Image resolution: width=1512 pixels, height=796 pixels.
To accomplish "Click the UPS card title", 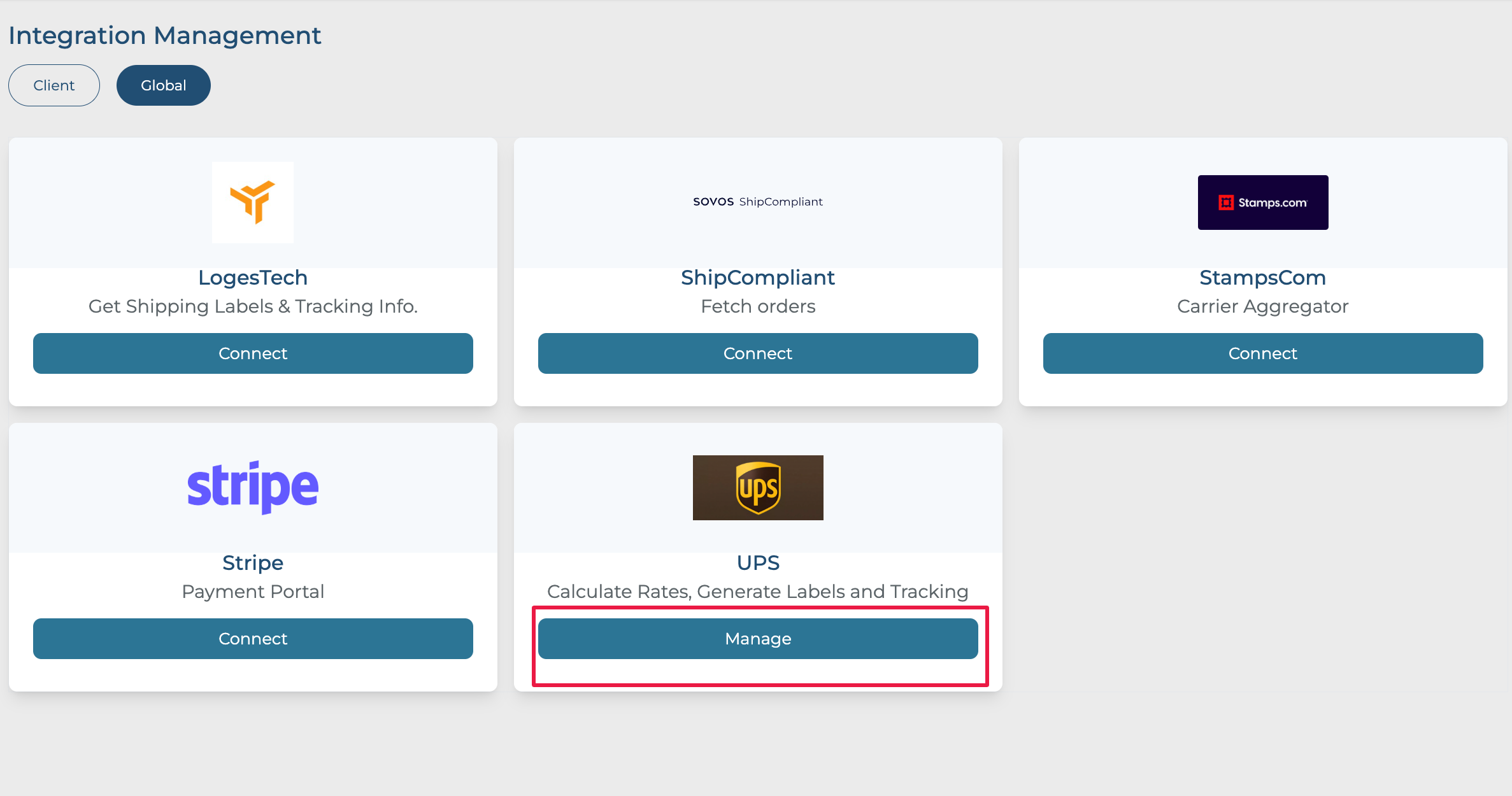I will (x=758, y=563).
